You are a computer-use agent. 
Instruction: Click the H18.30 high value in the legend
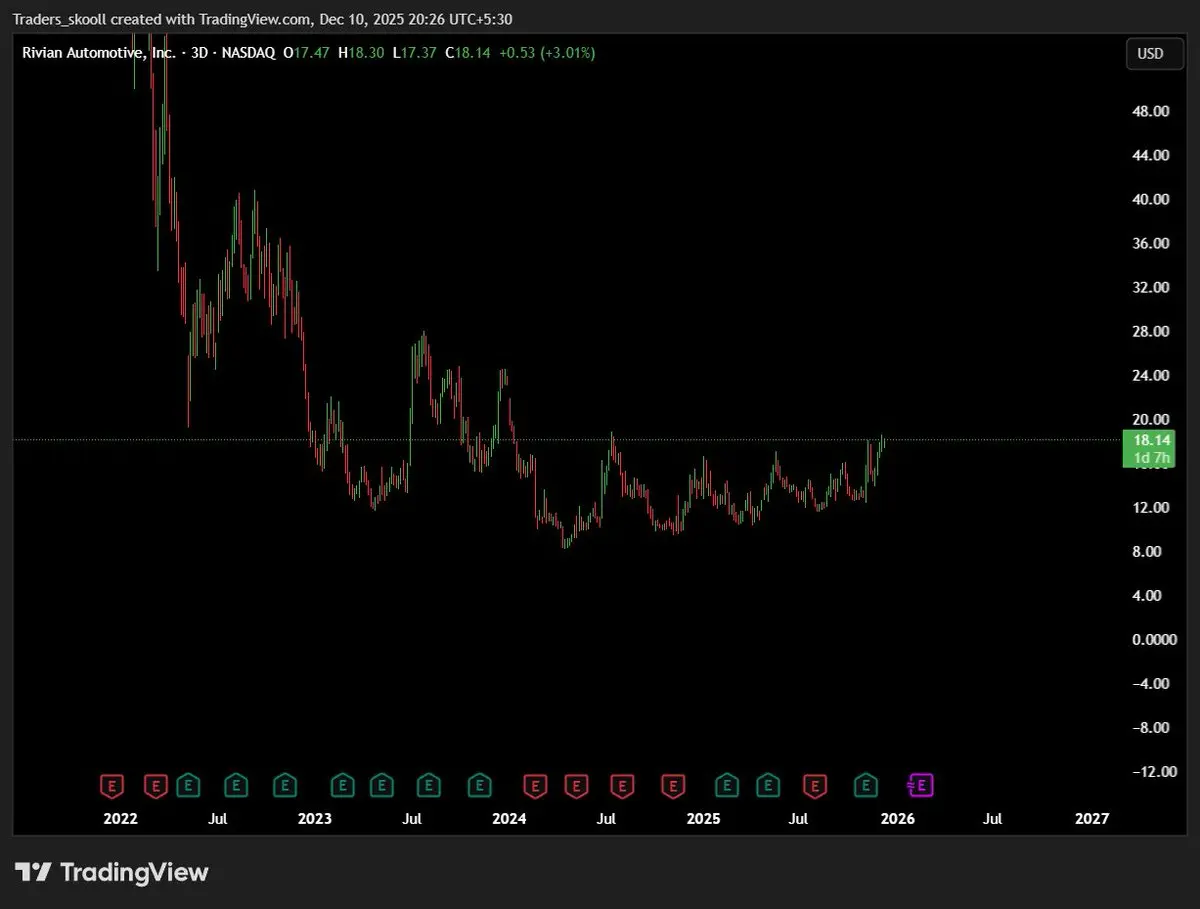click(362, 53)
